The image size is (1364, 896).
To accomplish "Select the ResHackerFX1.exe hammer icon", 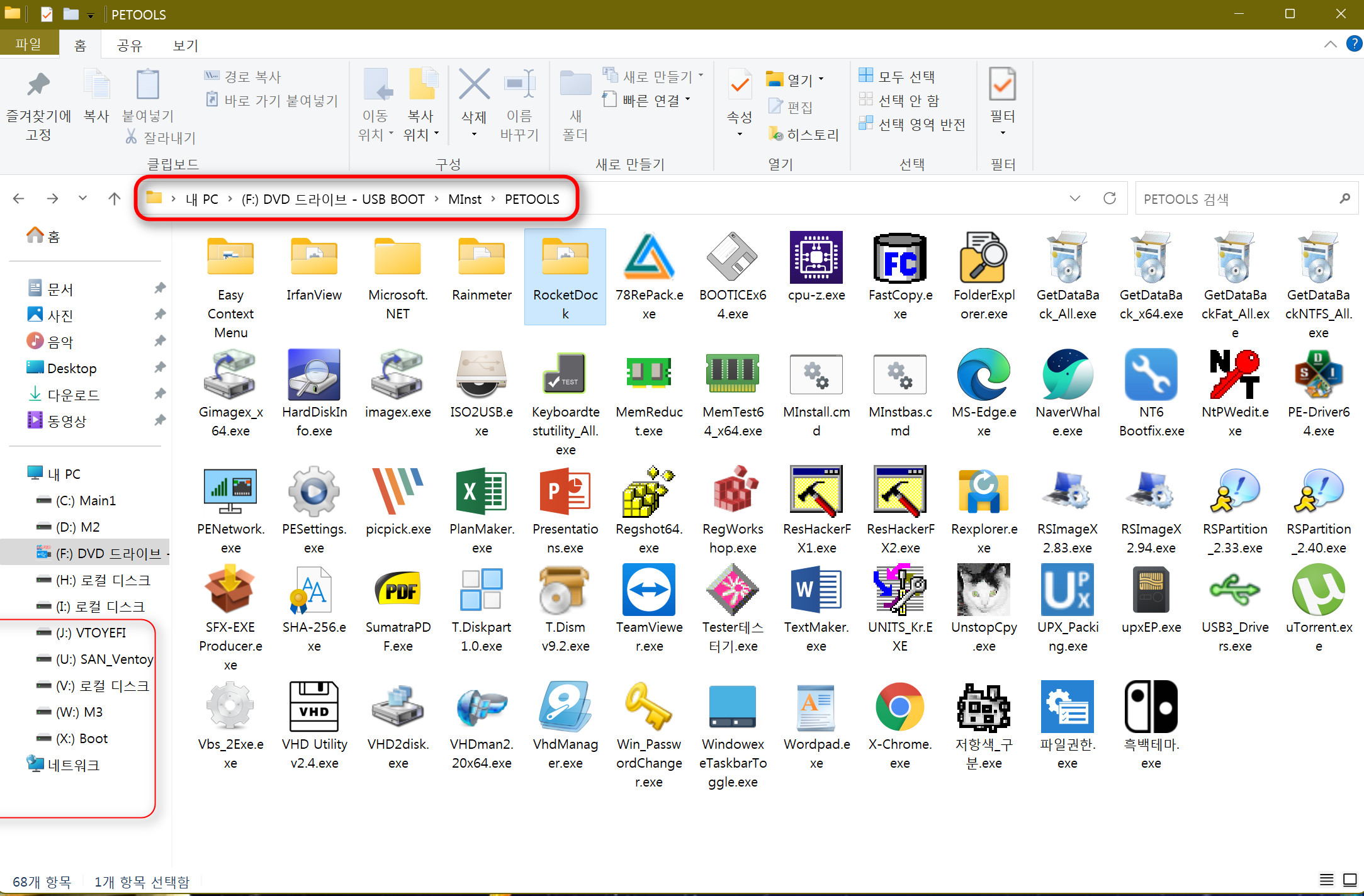I will (x=816, y=492).
